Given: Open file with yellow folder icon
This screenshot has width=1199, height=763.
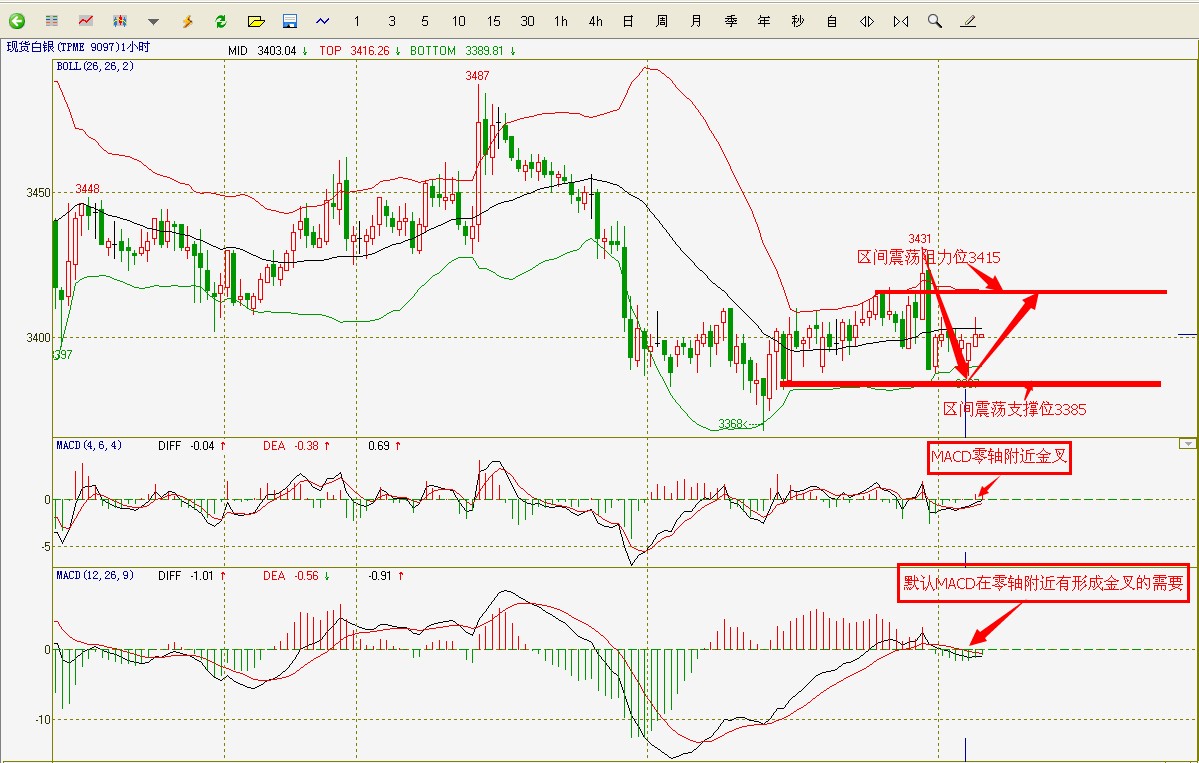Looking at the screenshot, I should pyautogui.click(x=255, y=20).
